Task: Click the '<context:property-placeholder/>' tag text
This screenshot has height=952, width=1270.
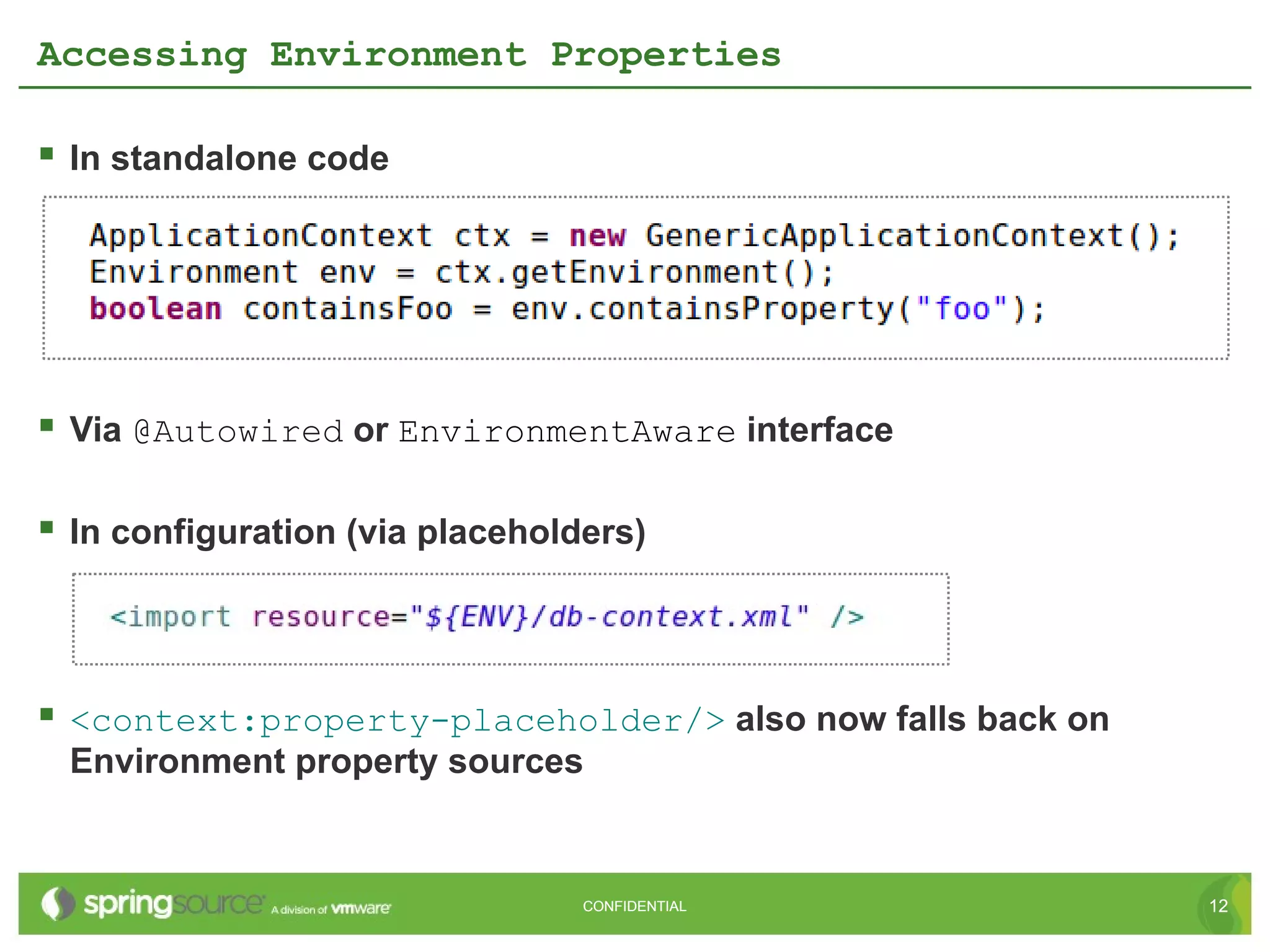Action: coord(397,721)
